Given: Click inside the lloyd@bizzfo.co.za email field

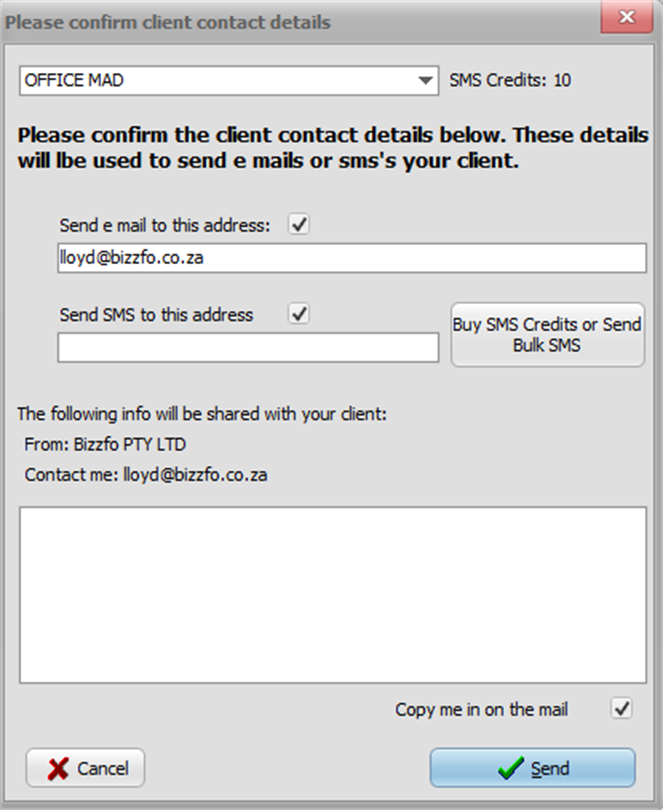Looking at the screenshot, I should tap(350, 258).
